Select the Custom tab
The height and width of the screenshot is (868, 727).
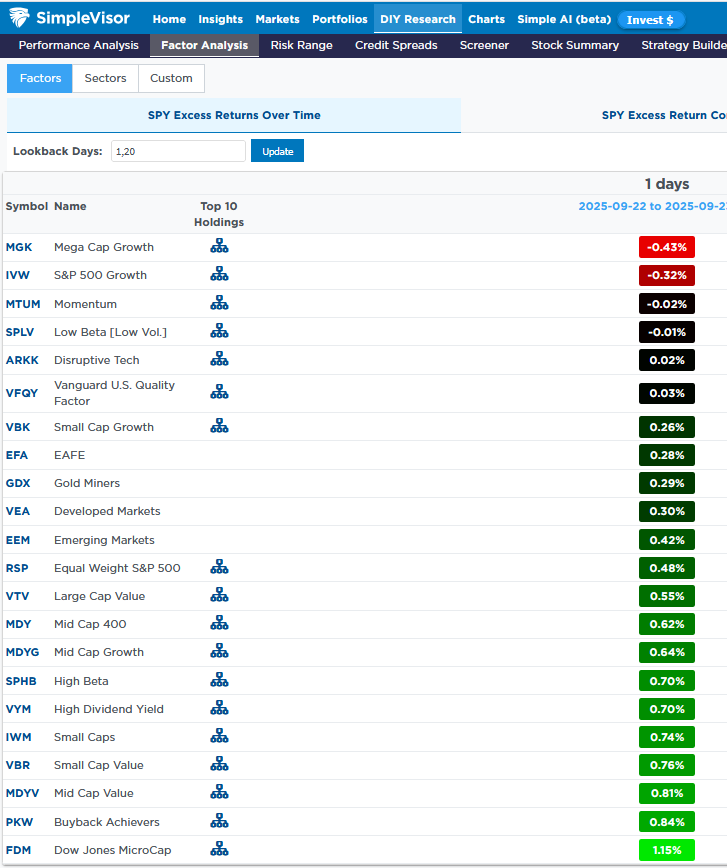pos(171,78)
